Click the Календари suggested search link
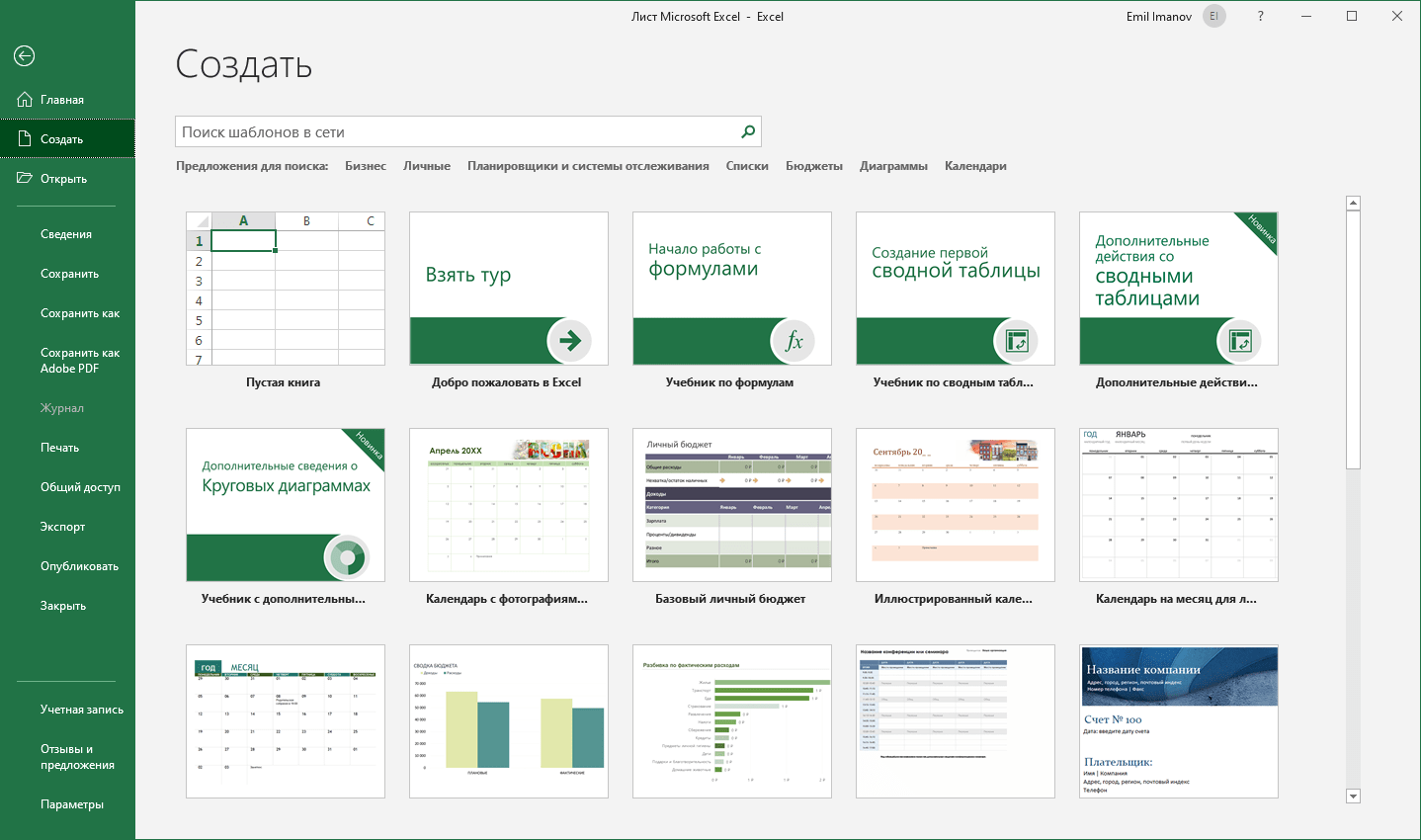 [974, 166]
